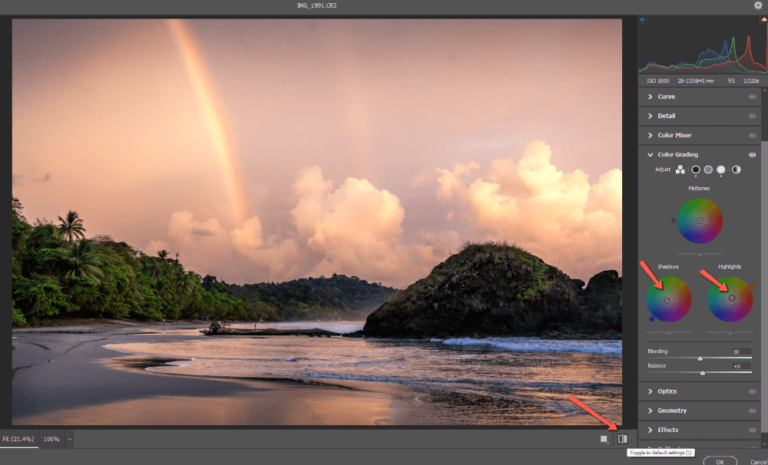The height and width of the screenshot is (465, 768).
Task: Click the 1/320s shutter readout
Action: (751, 81)
